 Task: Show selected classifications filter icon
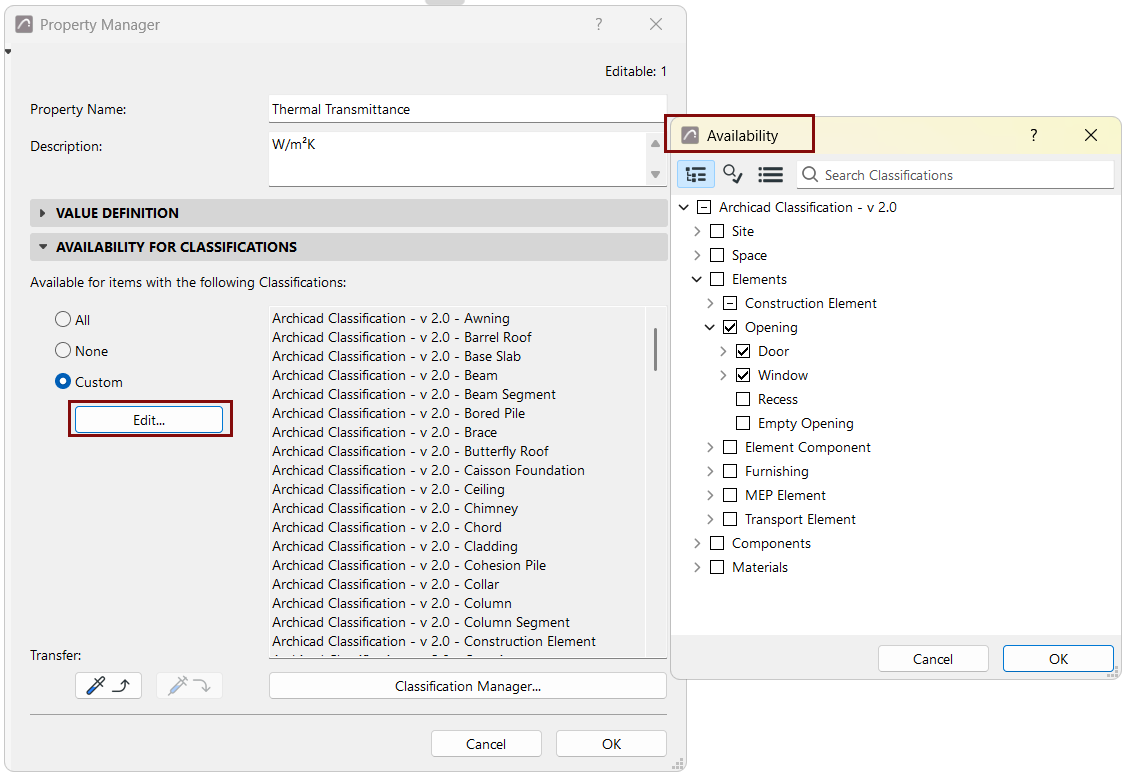tap(732, 175)
